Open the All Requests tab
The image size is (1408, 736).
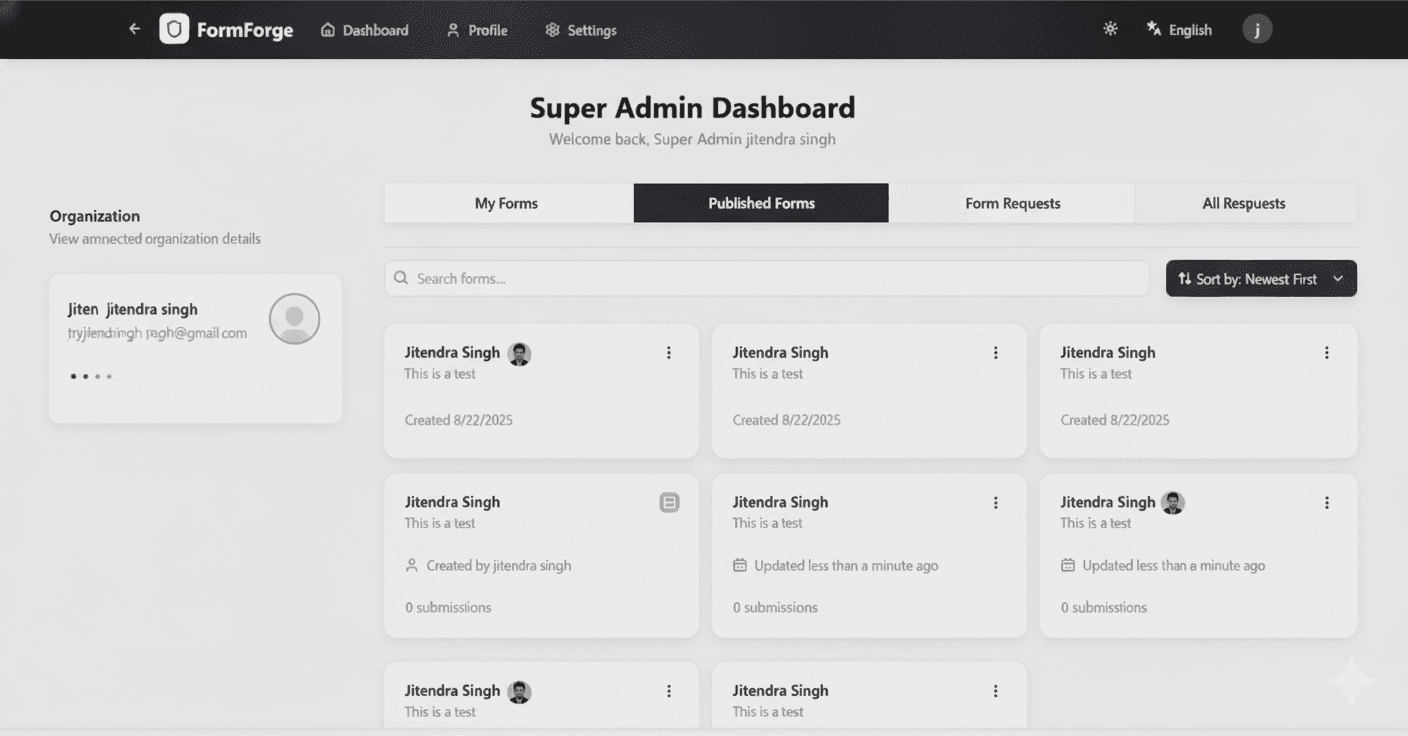coord(1243,203)
